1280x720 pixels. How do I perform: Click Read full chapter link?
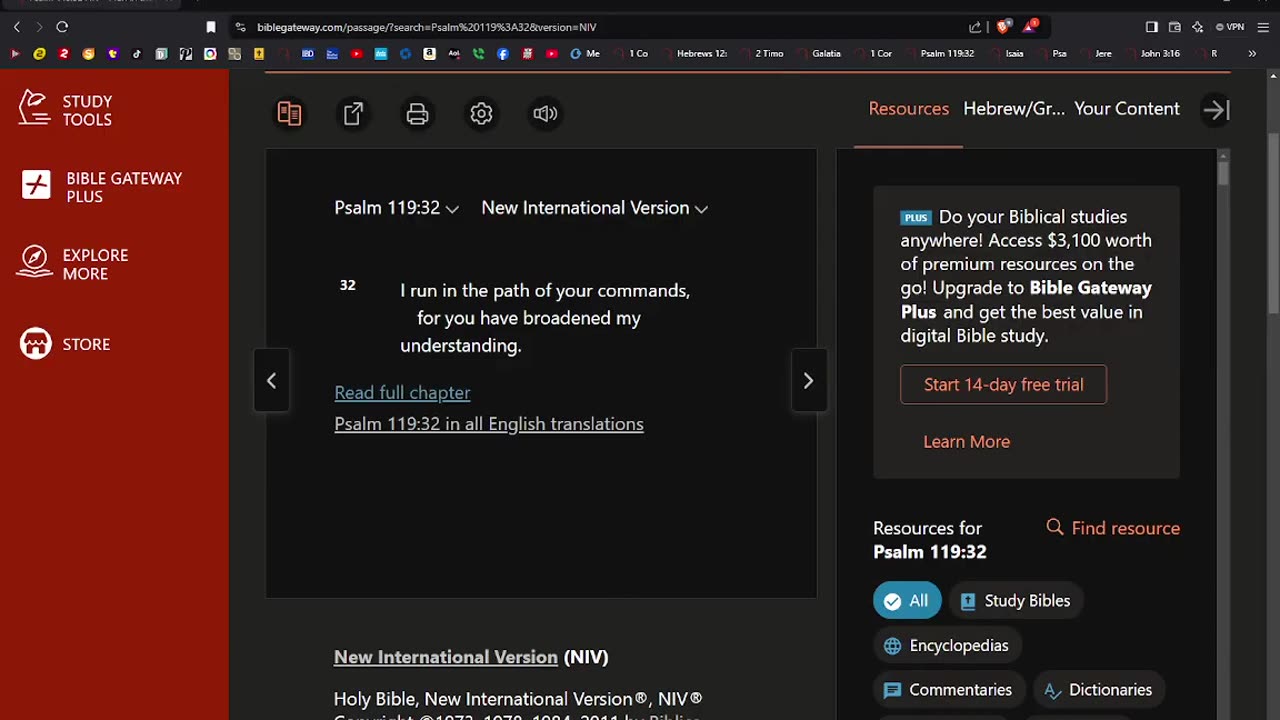402,393
